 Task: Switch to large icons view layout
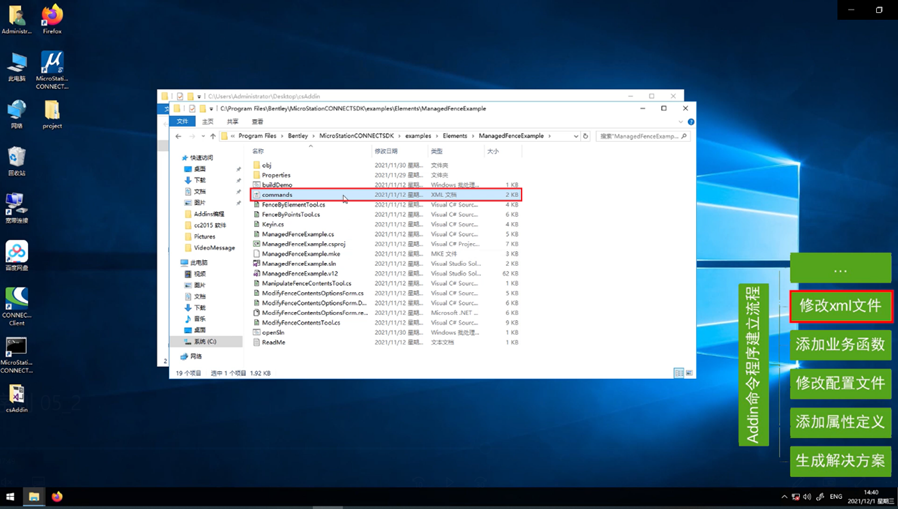point(689,373)
